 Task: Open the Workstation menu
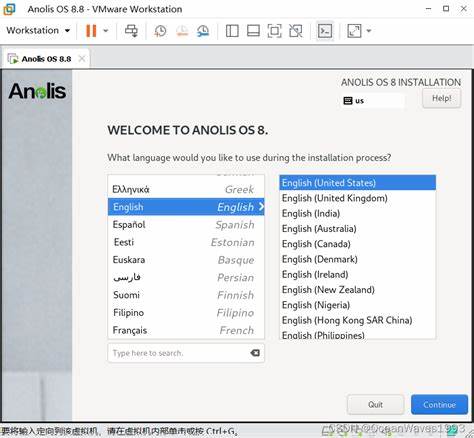[x=38, y=30]
